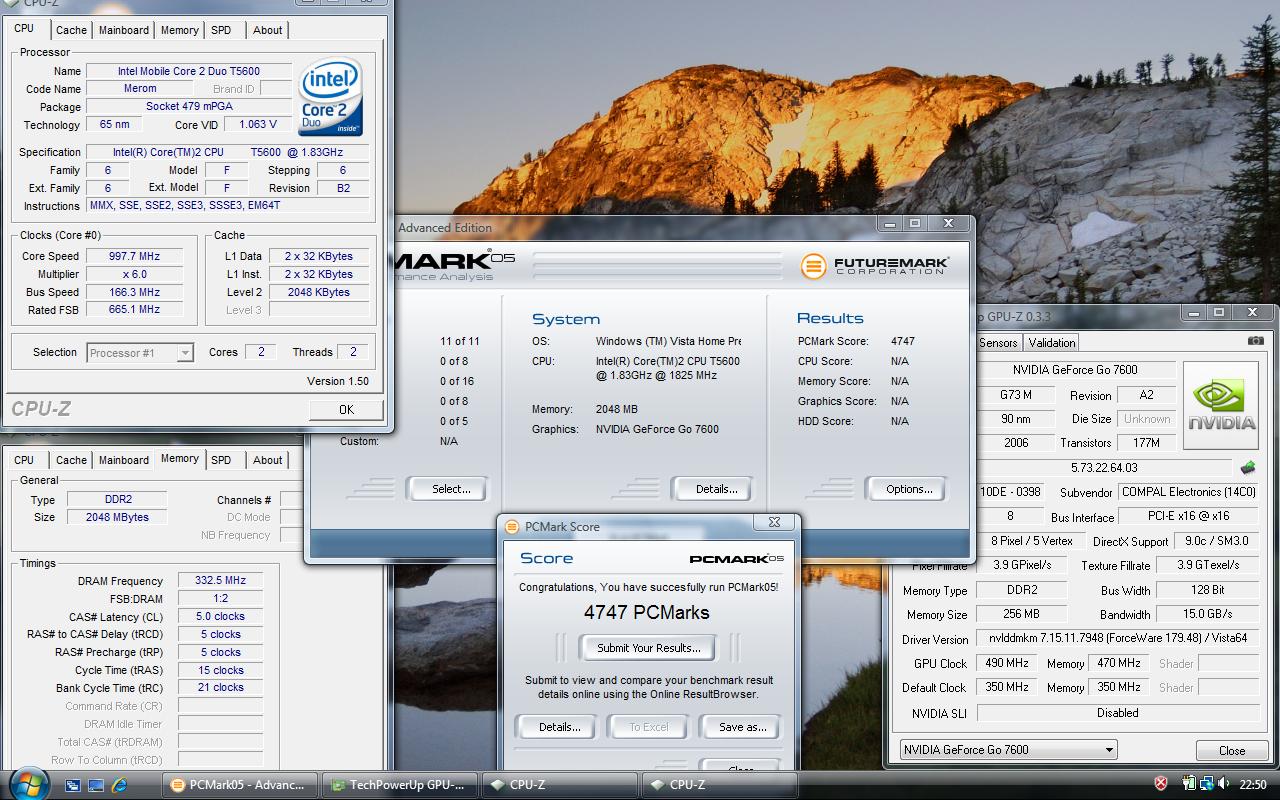The width and height of the screenshot is (1280, 800).
Task: Open the network tray icon
Action: pos(1207,784)
